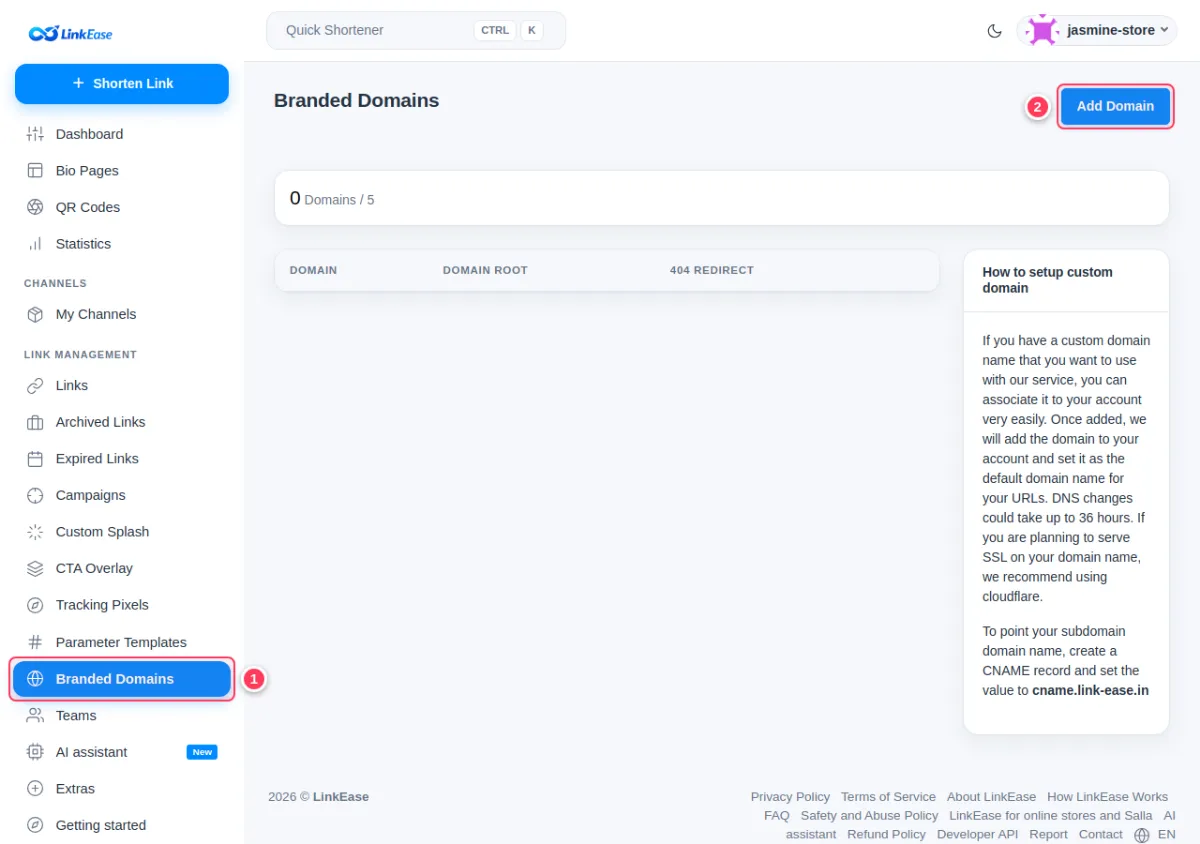Viewport: 1200px width, 844px height.
Task: Click the AI assistant chip icon
Action: click(x=35, y=752)
